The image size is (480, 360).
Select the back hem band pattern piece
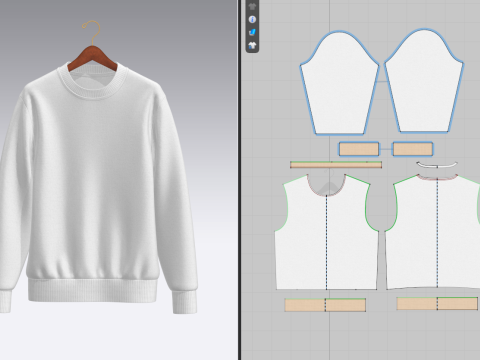pyautogui.click(x=437, y=304)
